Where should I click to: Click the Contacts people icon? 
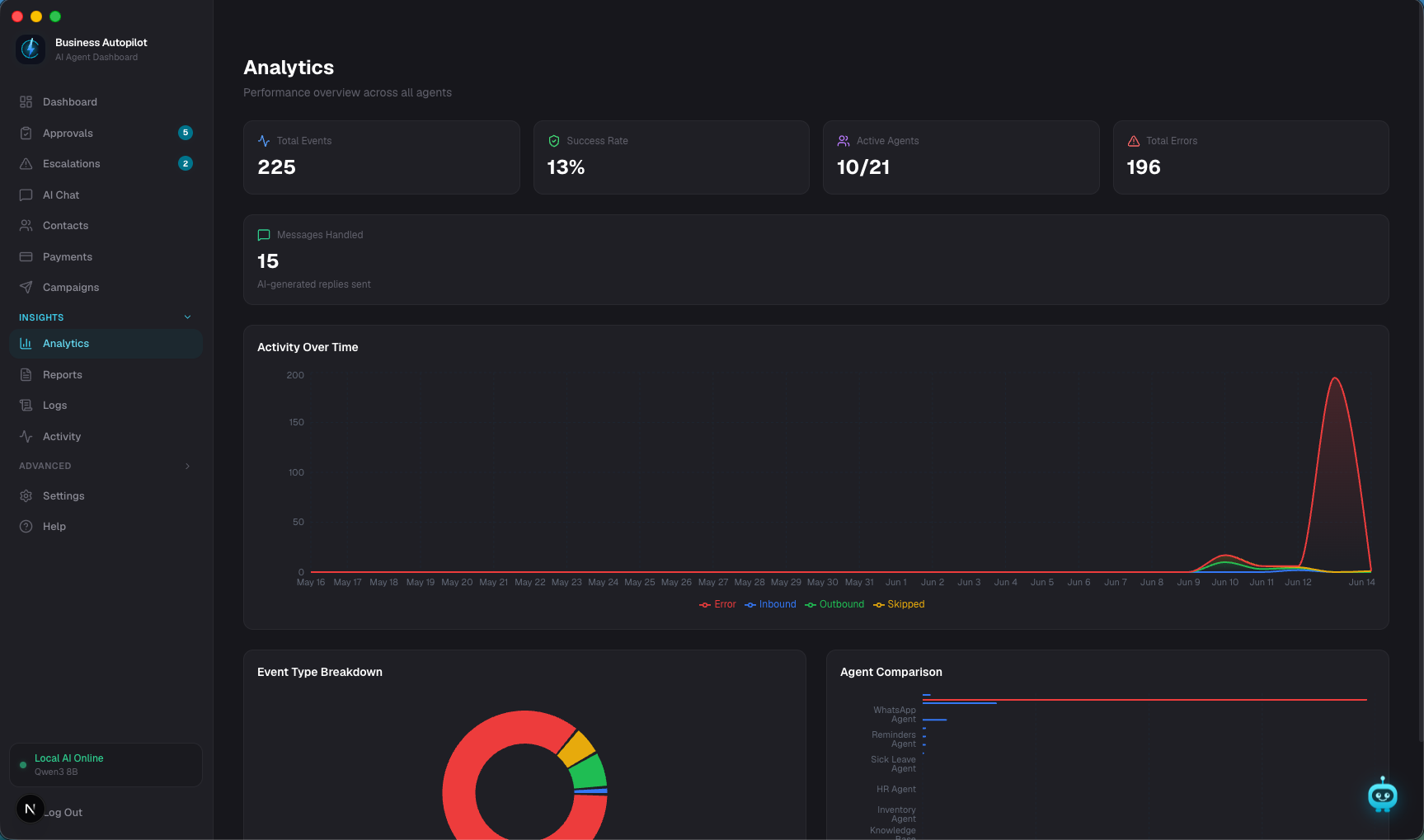tap(26, 226)
